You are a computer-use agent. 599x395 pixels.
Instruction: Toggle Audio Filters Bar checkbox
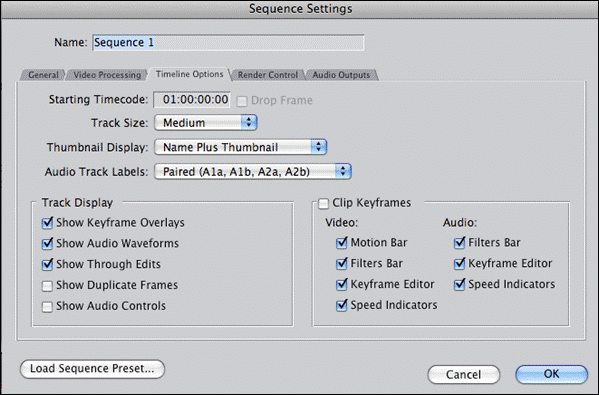459,243
